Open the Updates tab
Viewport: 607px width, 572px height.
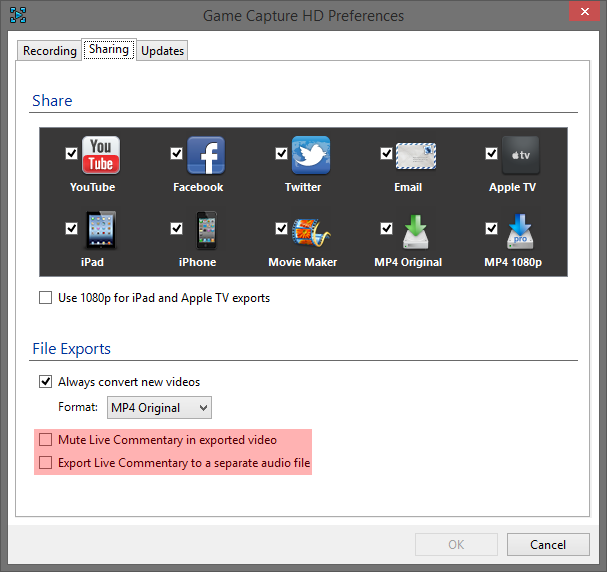point(162,51)
